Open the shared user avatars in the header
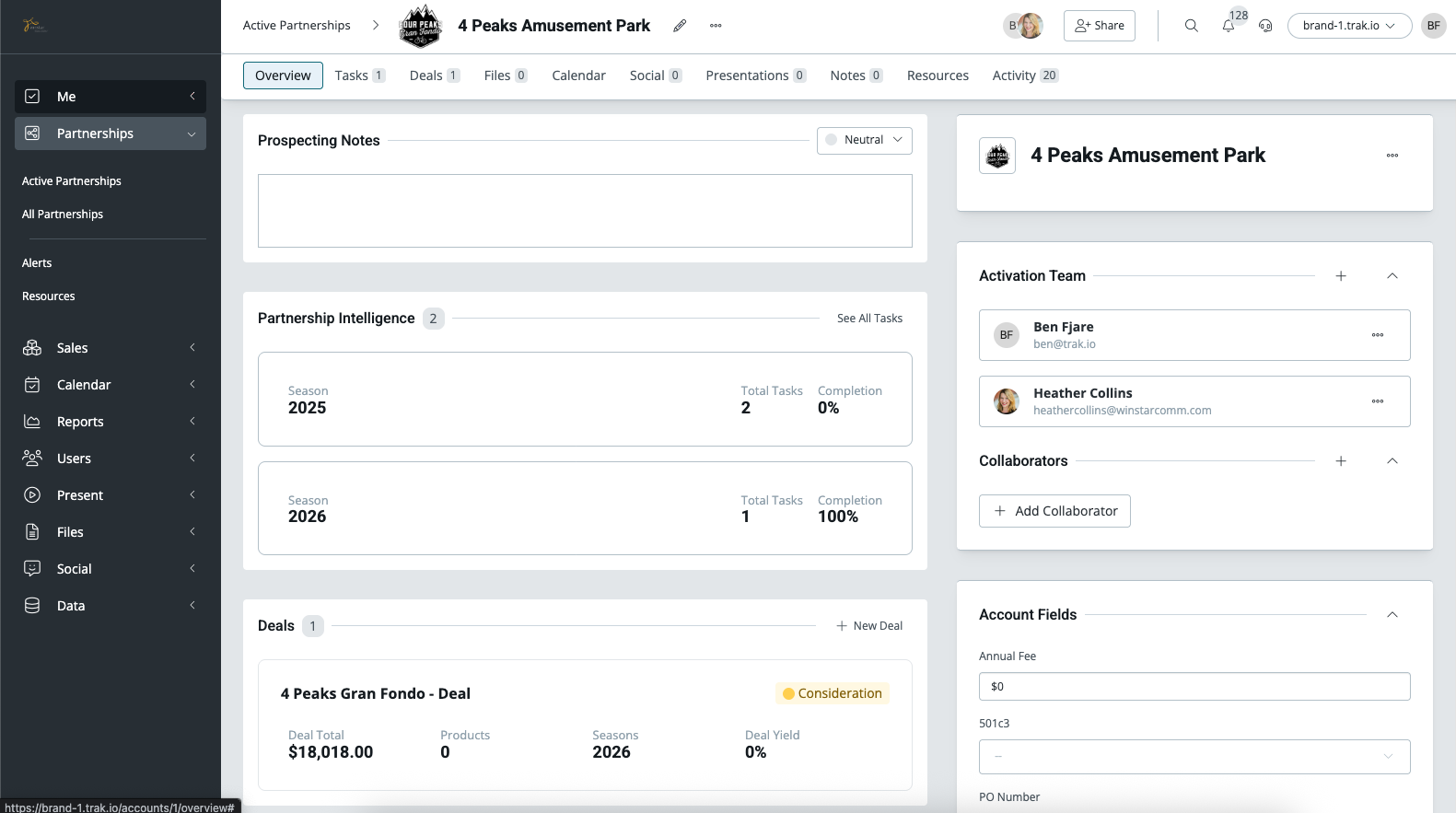 coord(1023,26)
